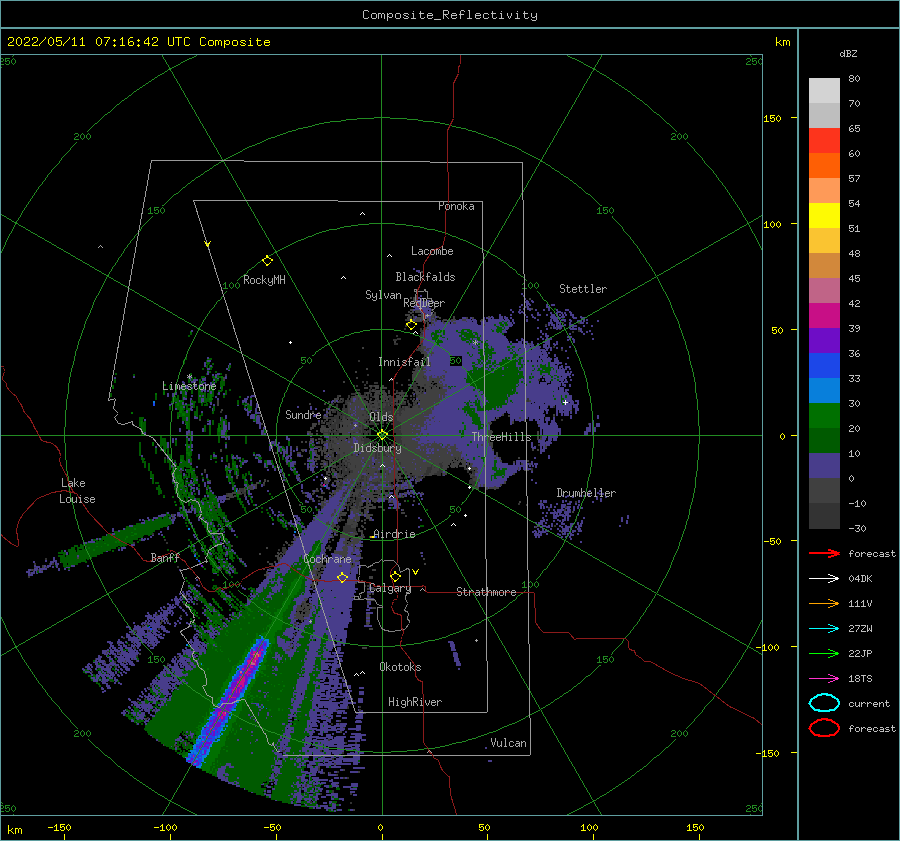Click the RockyMH label

[264, 280]
